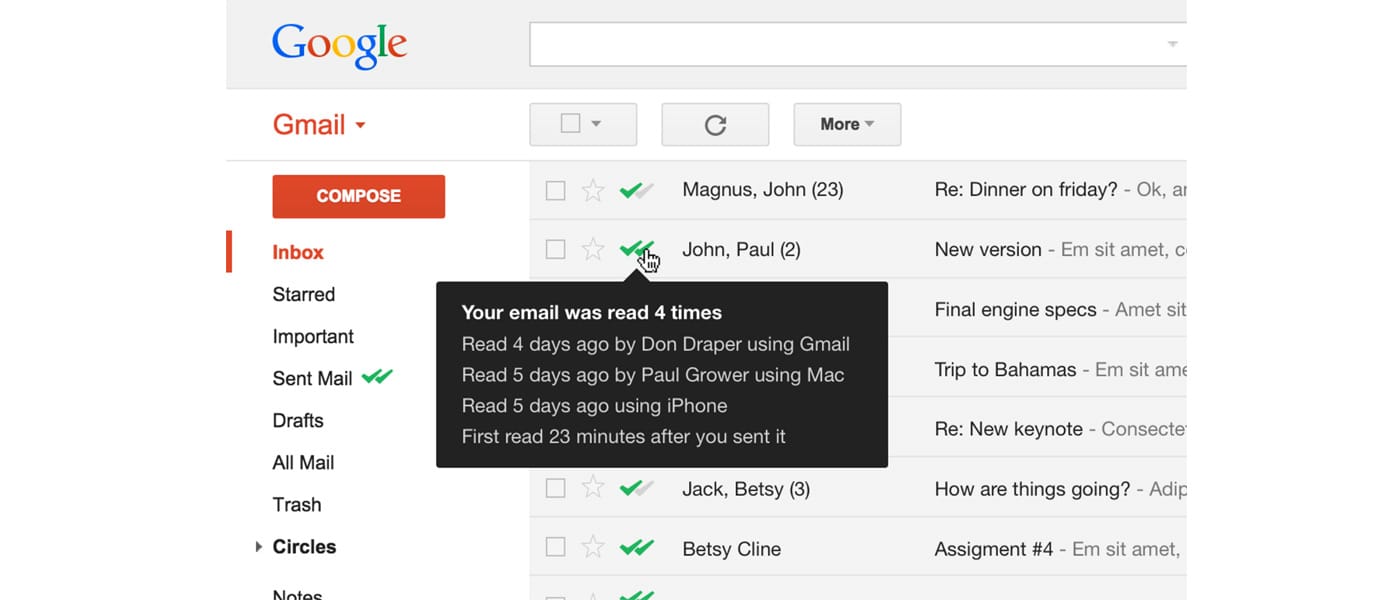The height and width of the screenshot is (600, 1388).
Task: Refresh the inbox with the reload button
Action: pyautogui.click(x=715, y=125)
